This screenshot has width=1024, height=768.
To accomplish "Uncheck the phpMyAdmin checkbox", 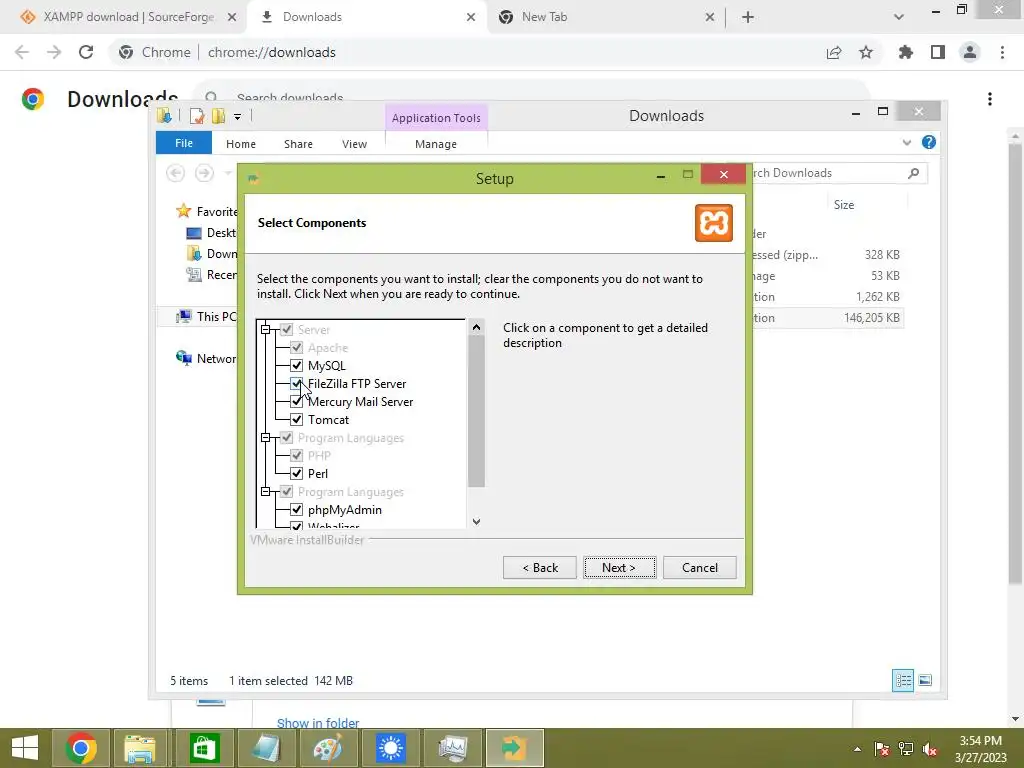I will point(296,509).
